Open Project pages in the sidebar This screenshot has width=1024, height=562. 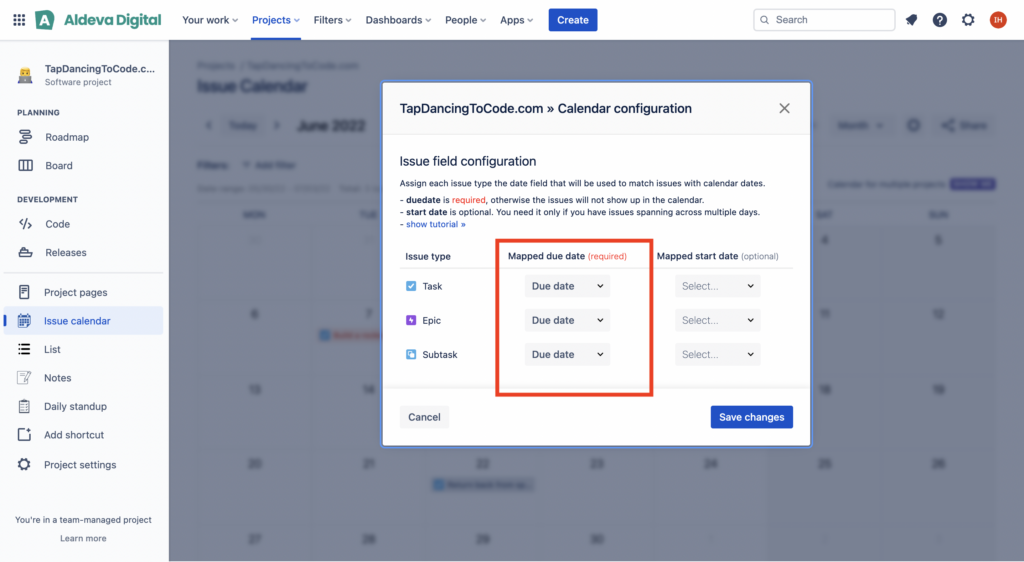76,292
